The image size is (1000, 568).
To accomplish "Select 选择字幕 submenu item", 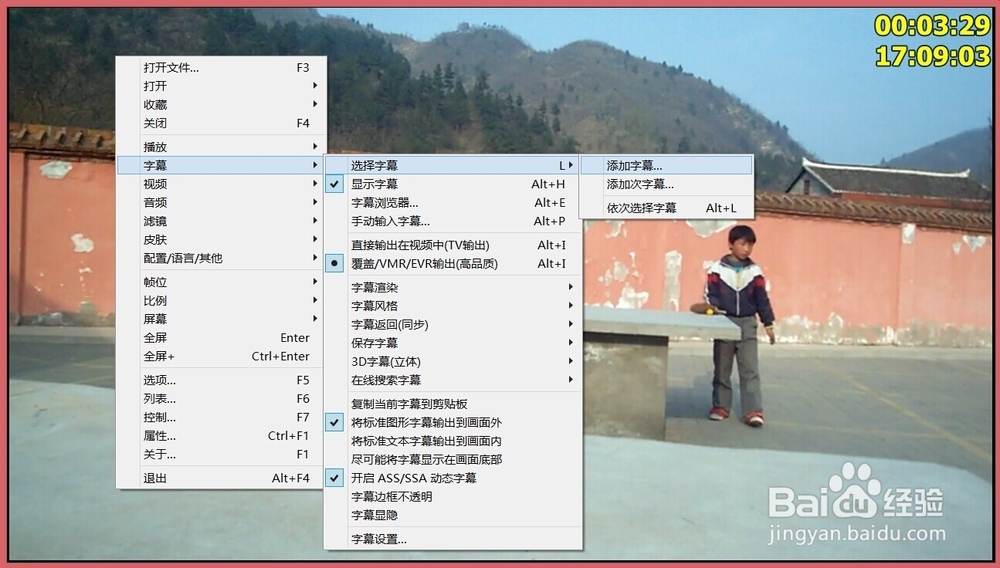I will click(x=453, y=165).
